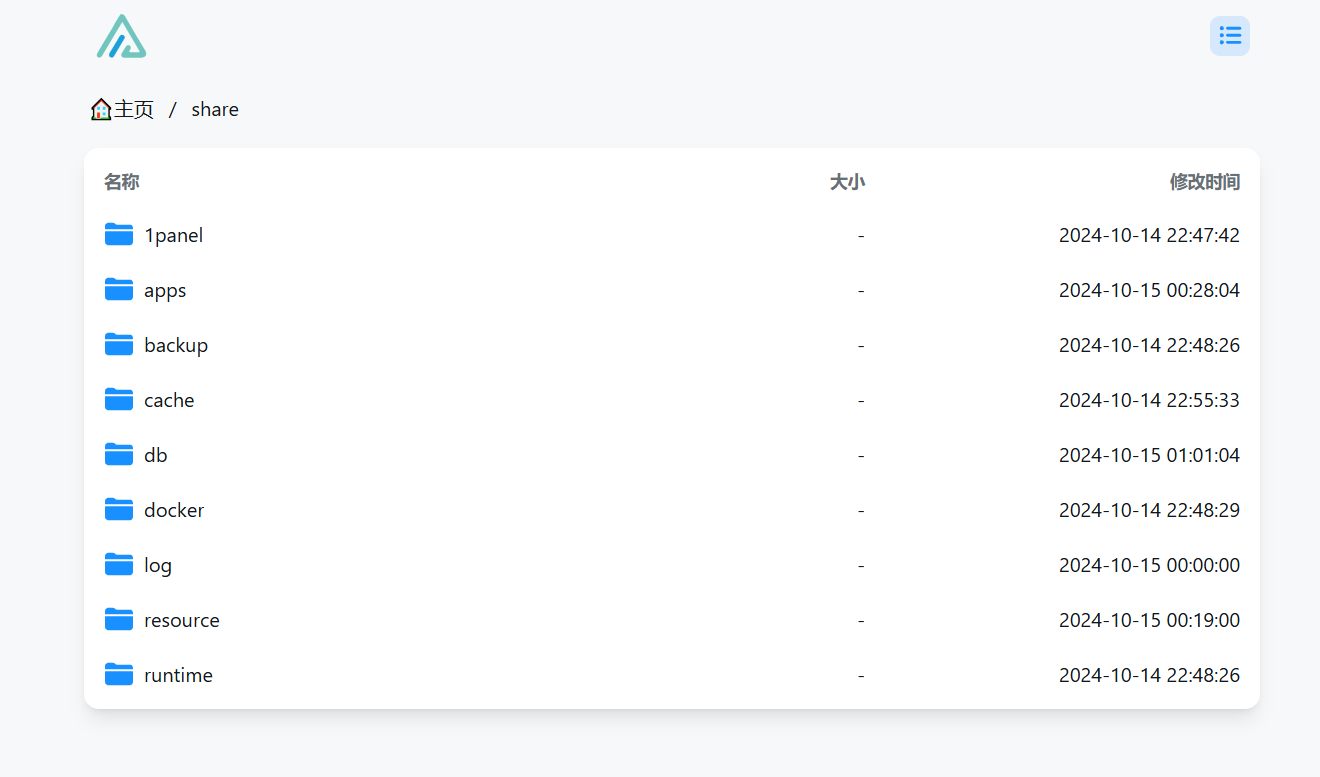This screenshot has width=1320, height=777.
Task: Sort by 大小 column header
Action: pos(847,182)
